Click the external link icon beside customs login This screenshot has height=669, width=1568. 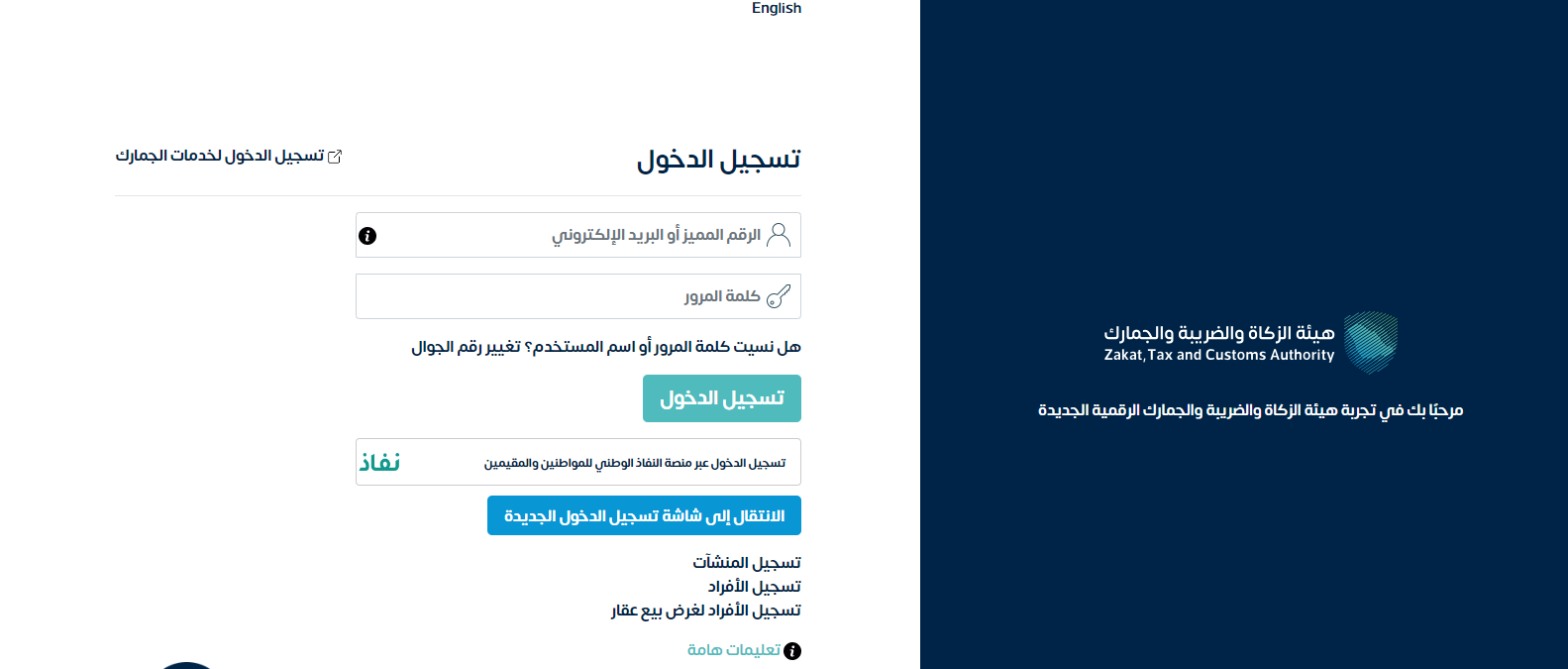pyautogui.click(x=335, y=157)
